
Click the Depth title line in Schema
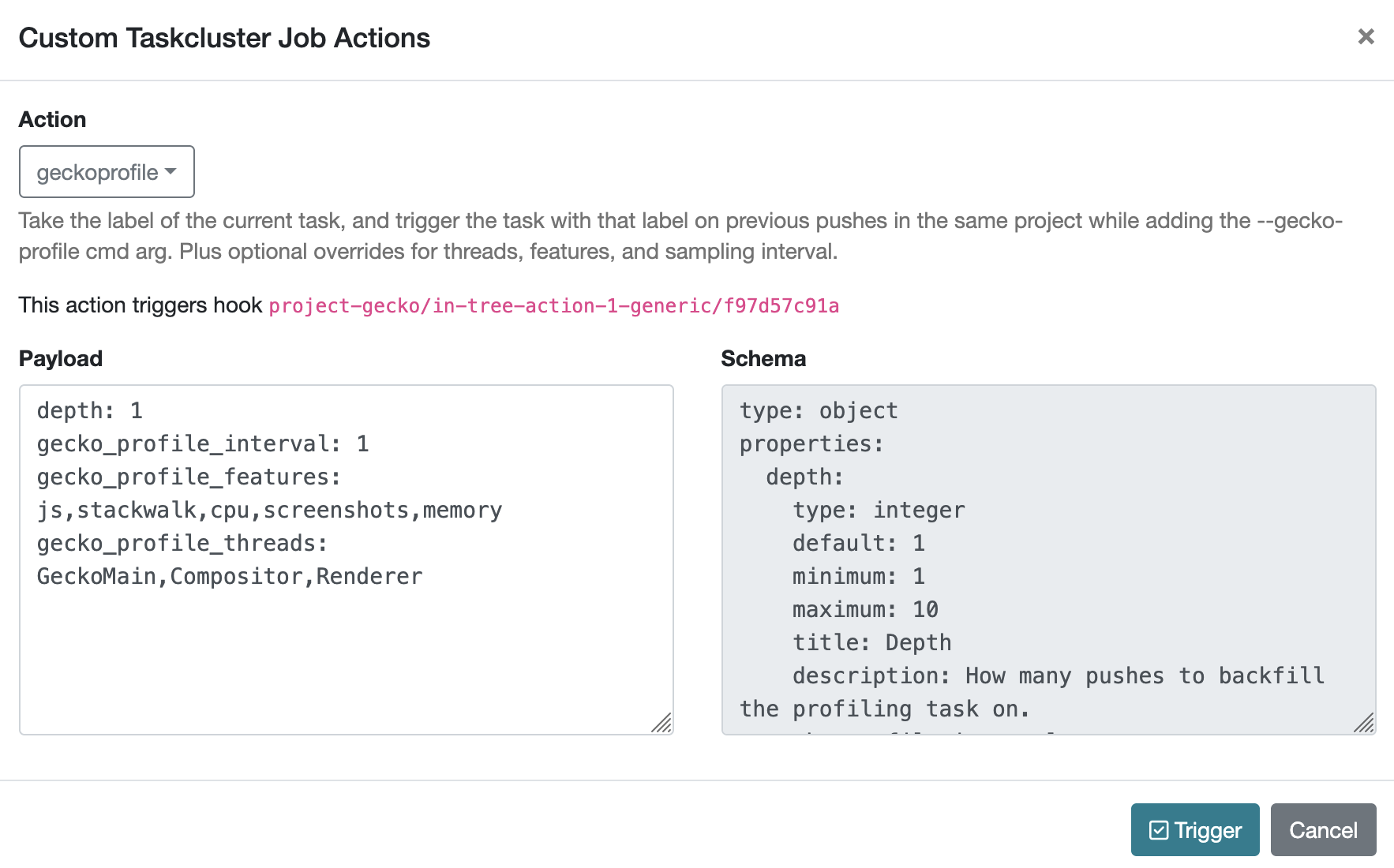(x=871, y=642)
